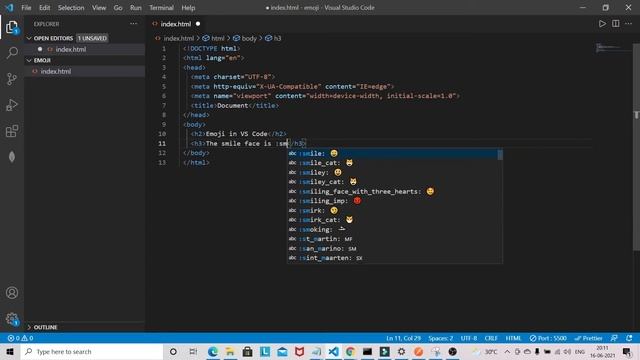The width and height of the screenshot is (640, 360).
Task: Open Google Chrome from taskbar
Action: [x=350, y=351]
